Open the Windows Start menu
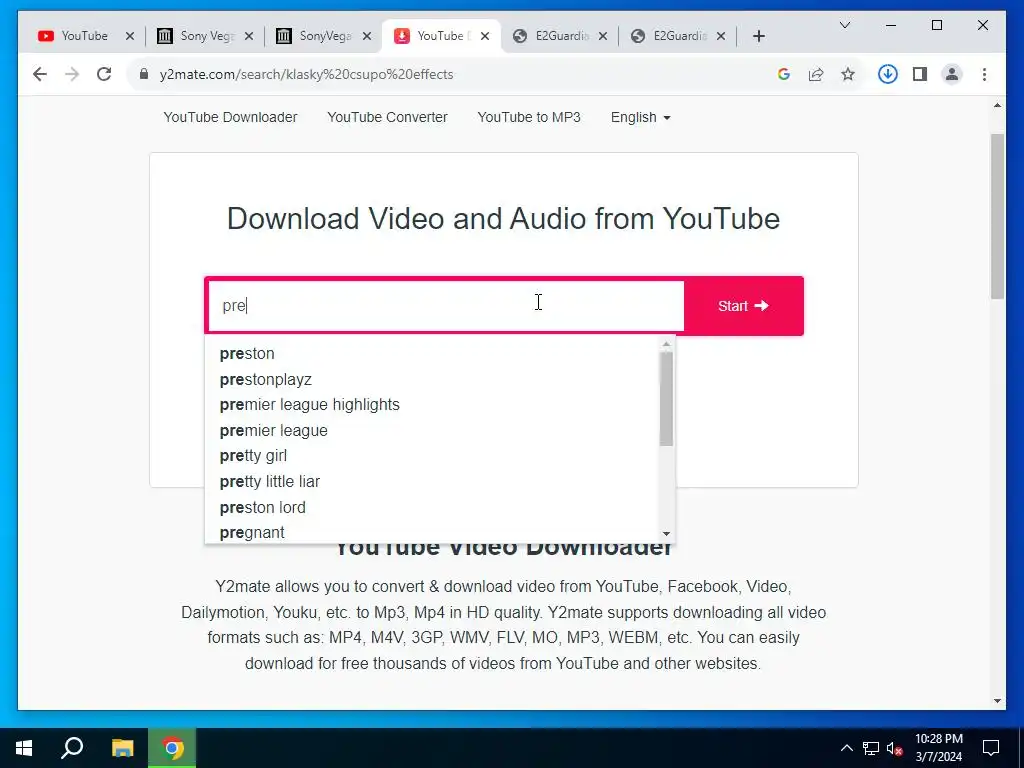 tap(24, 748)
